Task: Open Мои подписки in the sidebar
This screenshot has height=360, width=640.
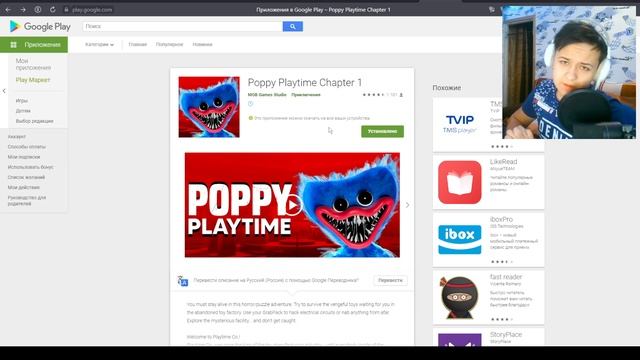Action: point(24,157)
